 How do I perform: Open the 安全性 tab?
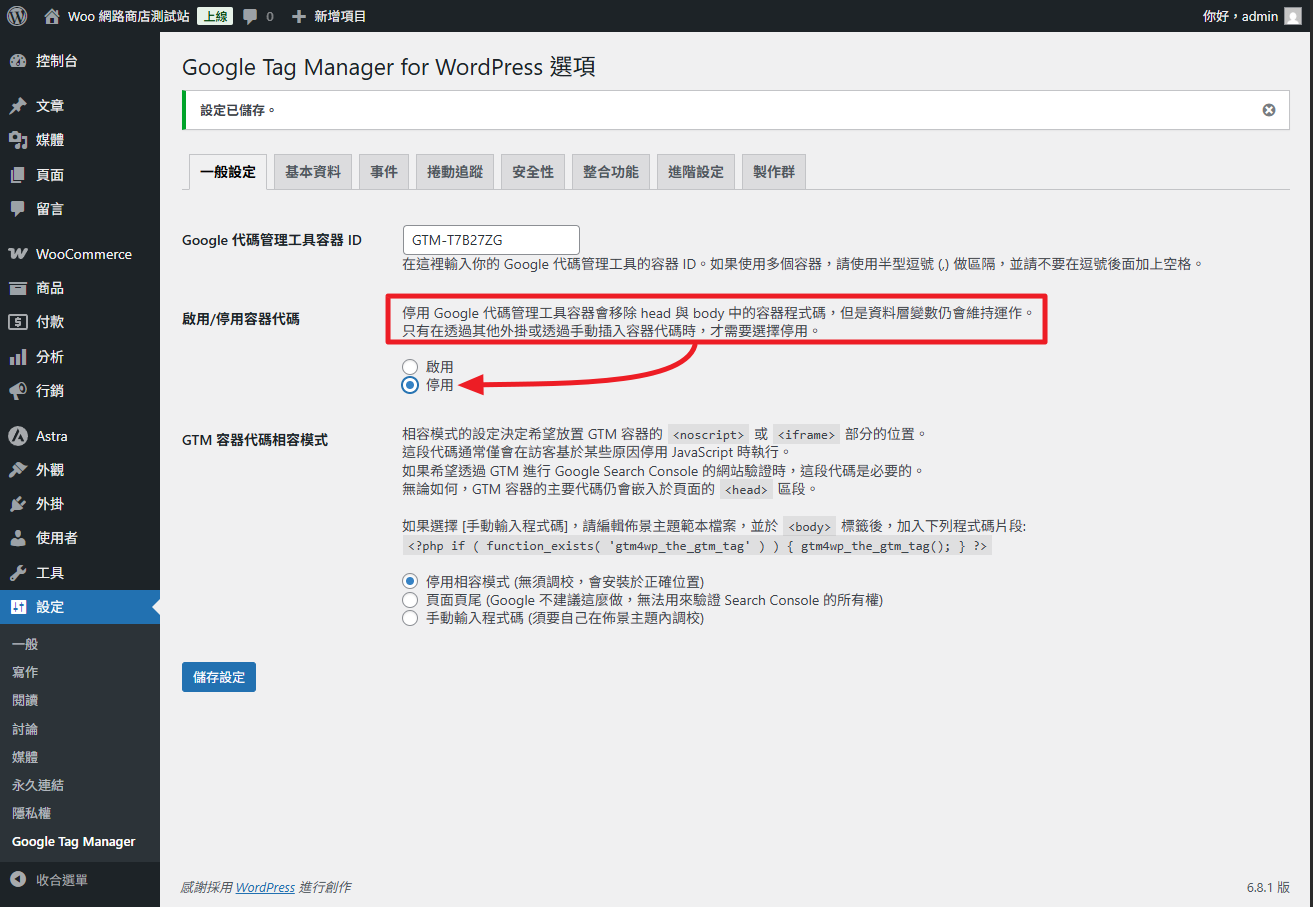point(533,172)
